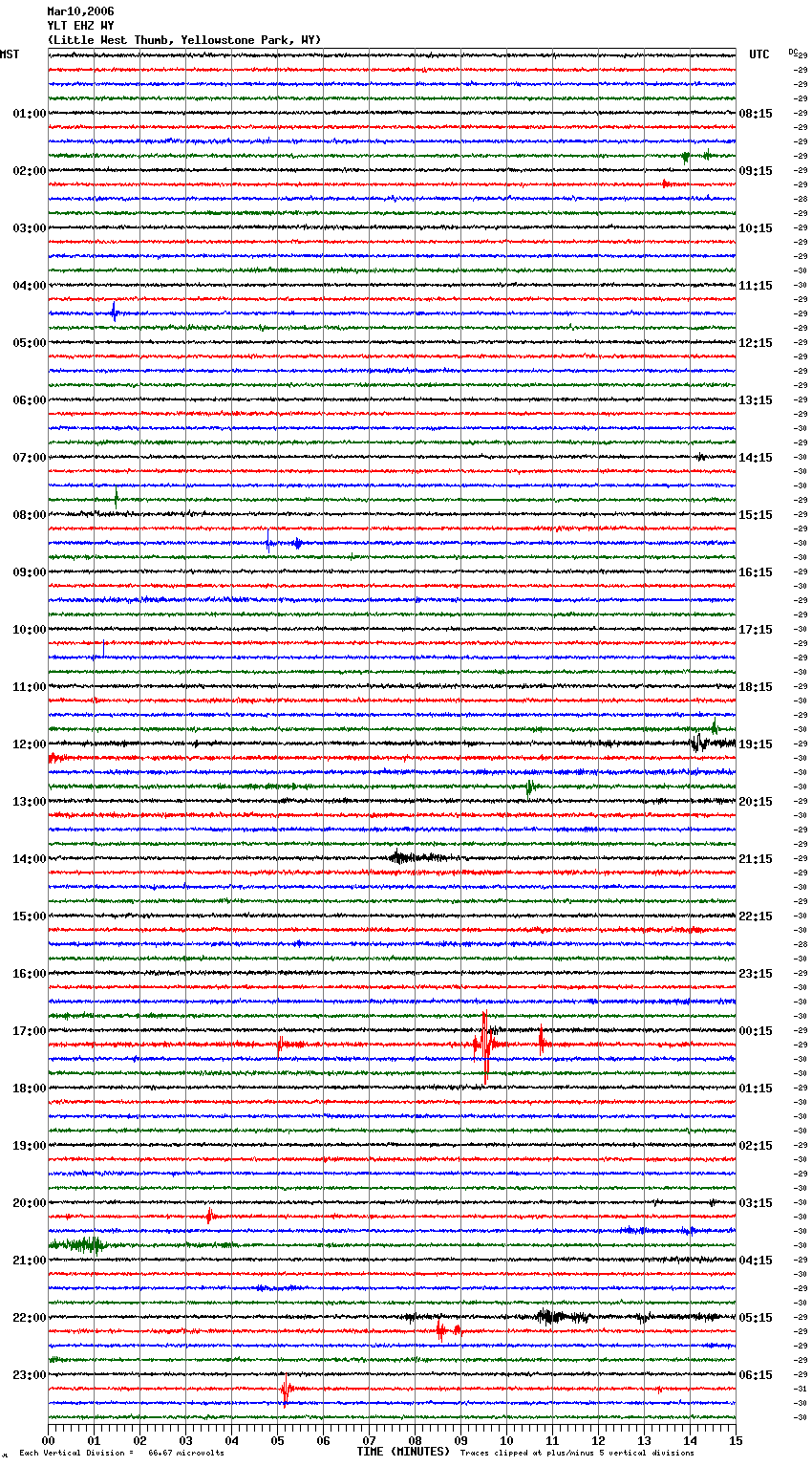Select the 19:00 MST row label
Screen dimensions: 812x1466
(x=30, y=1146)
